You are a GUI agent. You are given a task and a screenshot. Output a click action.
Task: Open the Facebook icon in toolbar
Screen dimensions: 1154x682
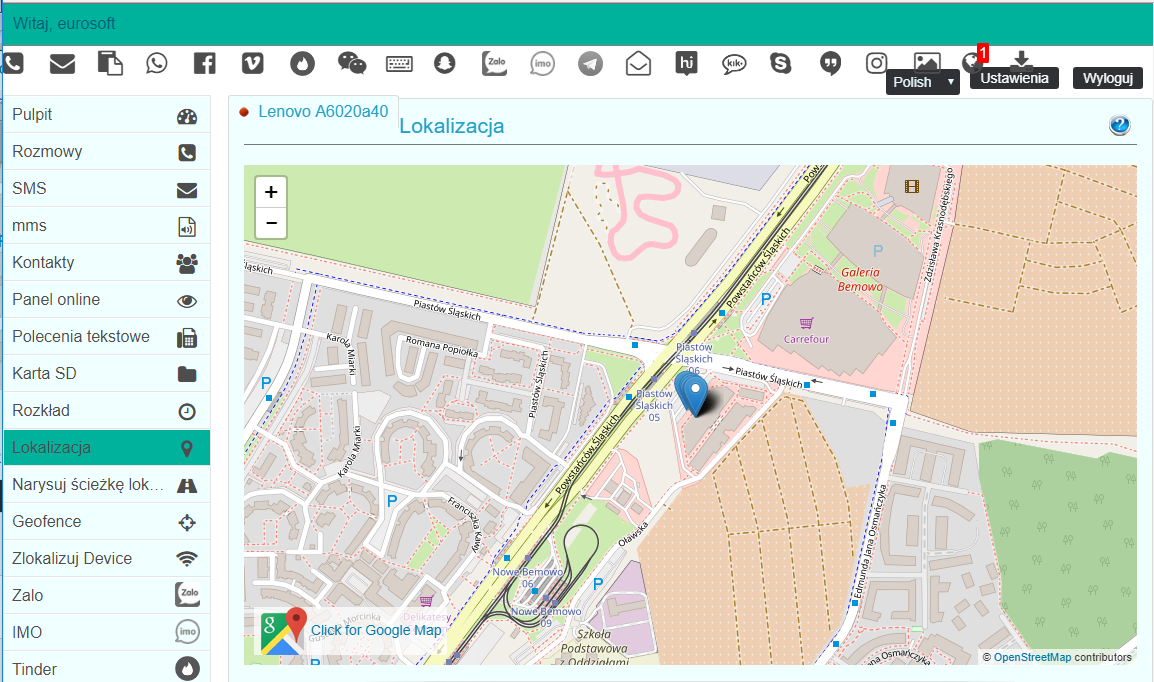[204, 64]
